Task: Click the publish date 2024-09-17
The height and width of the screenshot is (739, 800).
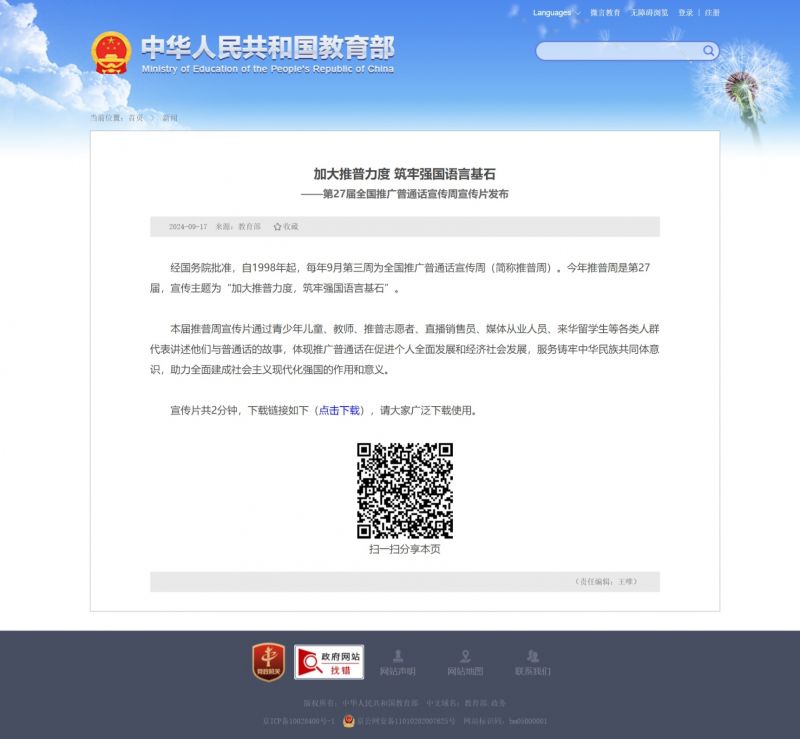Action: click(x=188, y=227)
